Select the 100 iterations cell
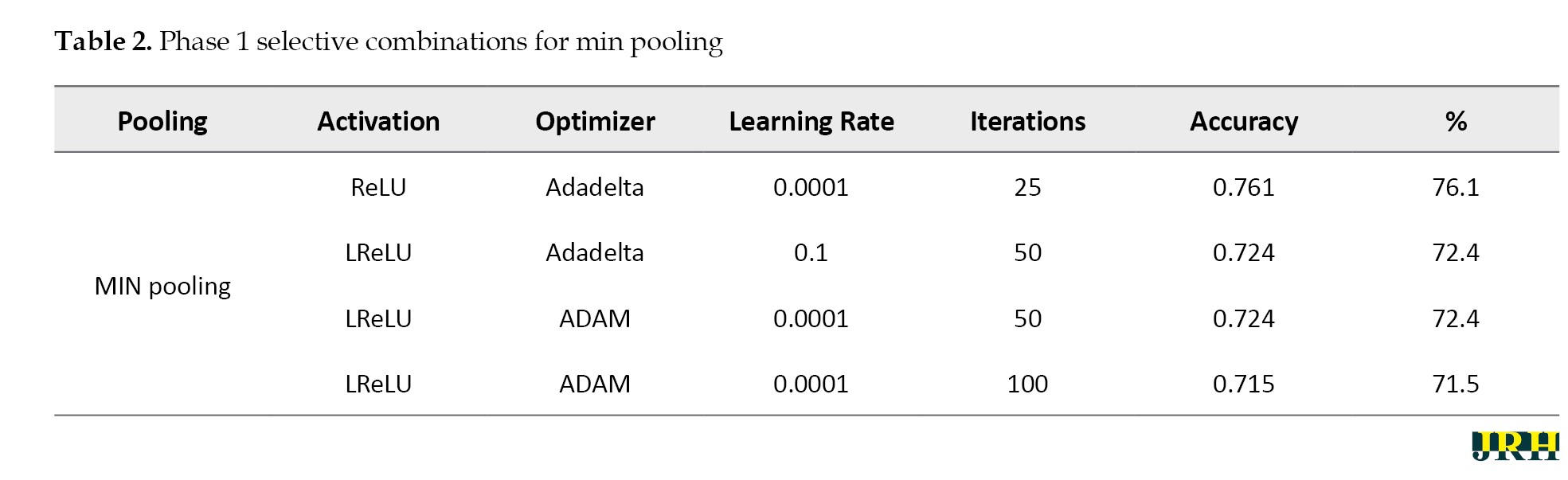This screenshot has width=1568, height=480. (1027, 384)
